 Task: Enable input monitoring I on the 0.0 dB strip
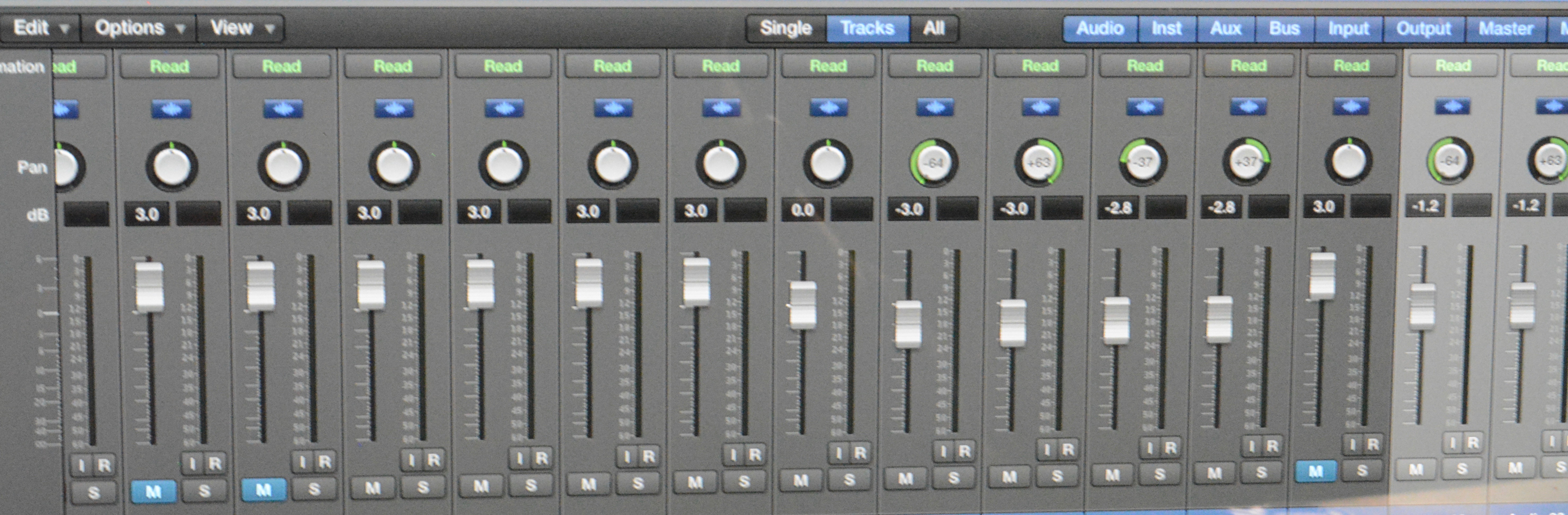click(x=839, y=453)
